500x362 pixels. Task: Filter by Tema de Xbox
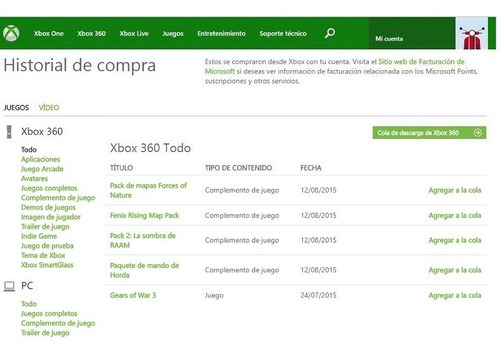(43, 256)
